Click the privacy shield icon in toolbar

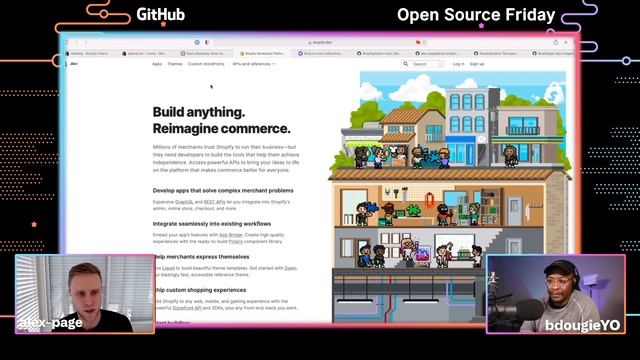point(207,42)
